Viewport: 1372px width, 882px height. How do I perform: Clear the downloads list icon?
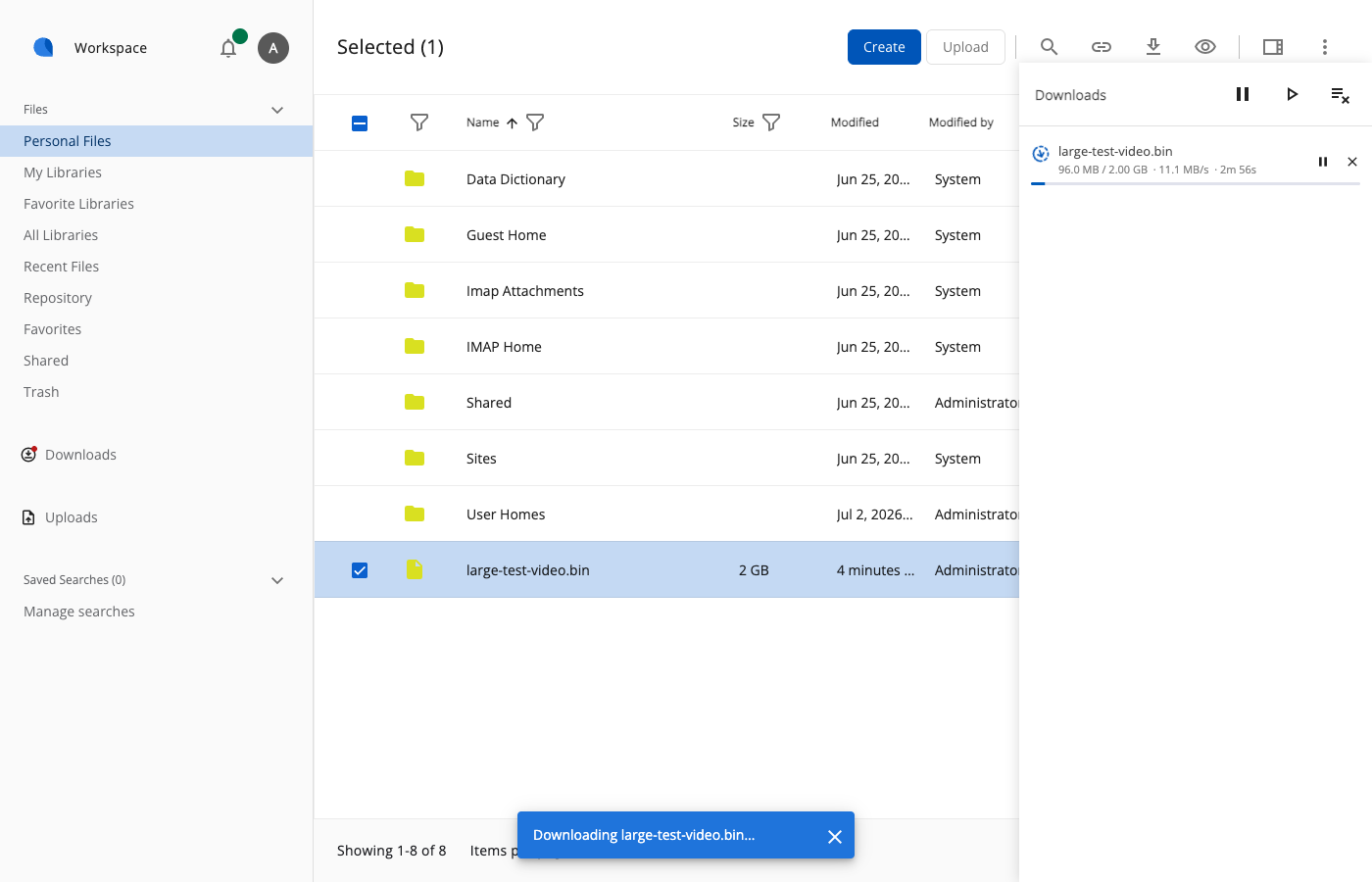tap(1341, 95)
